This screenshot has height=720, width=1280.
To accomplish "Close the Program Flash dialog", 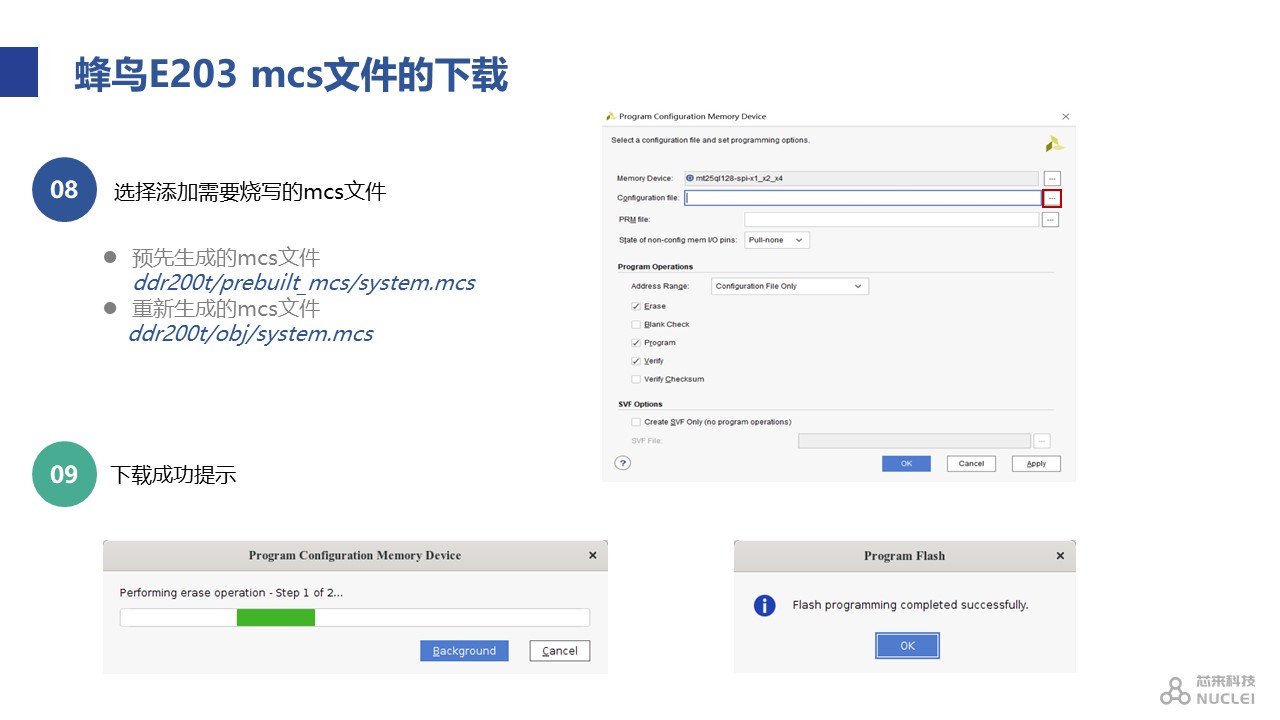I will 1060,556.
